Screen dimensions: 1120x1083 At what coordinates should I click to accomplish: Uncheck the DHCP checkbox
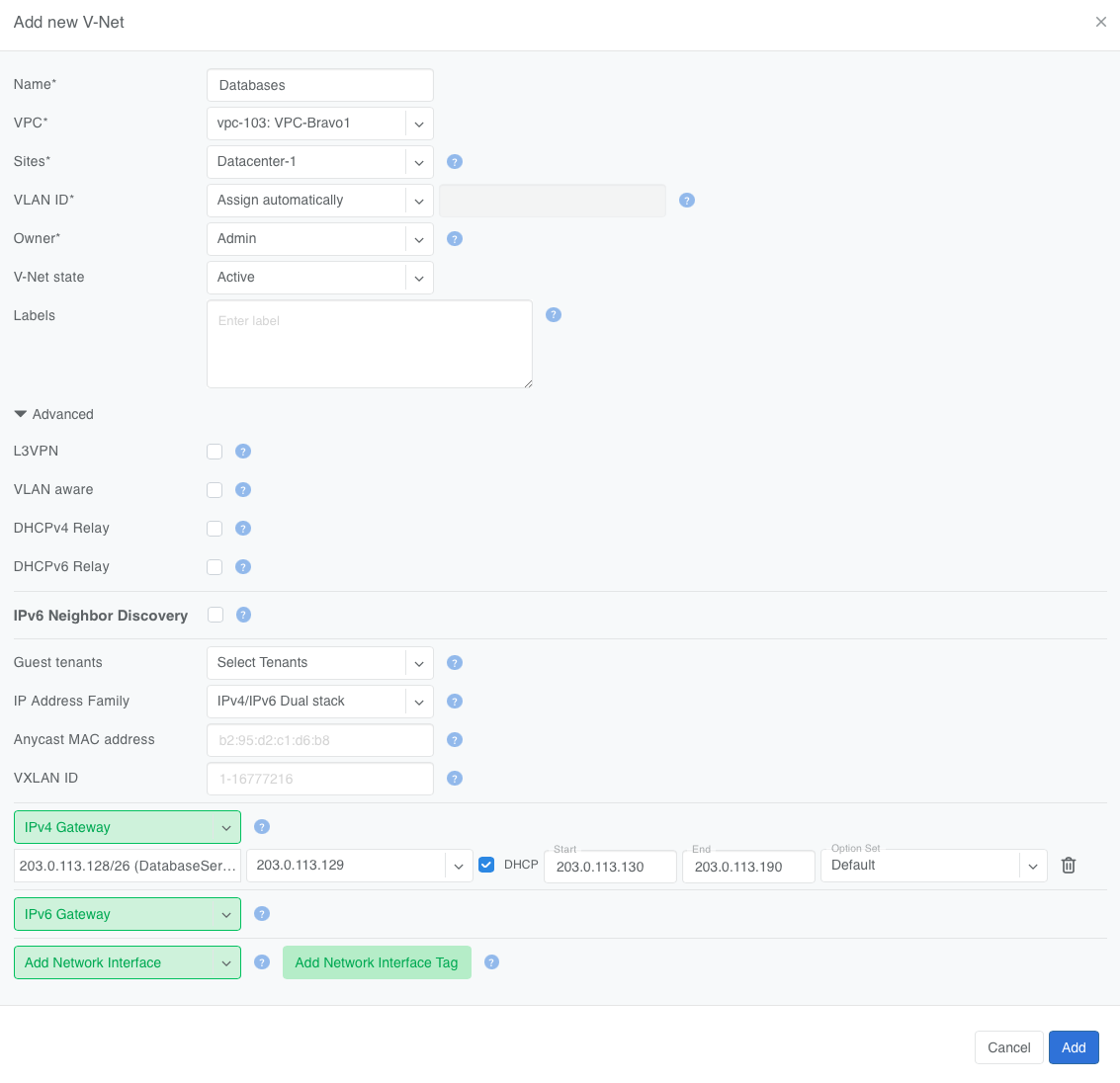[x=486, y=865]
